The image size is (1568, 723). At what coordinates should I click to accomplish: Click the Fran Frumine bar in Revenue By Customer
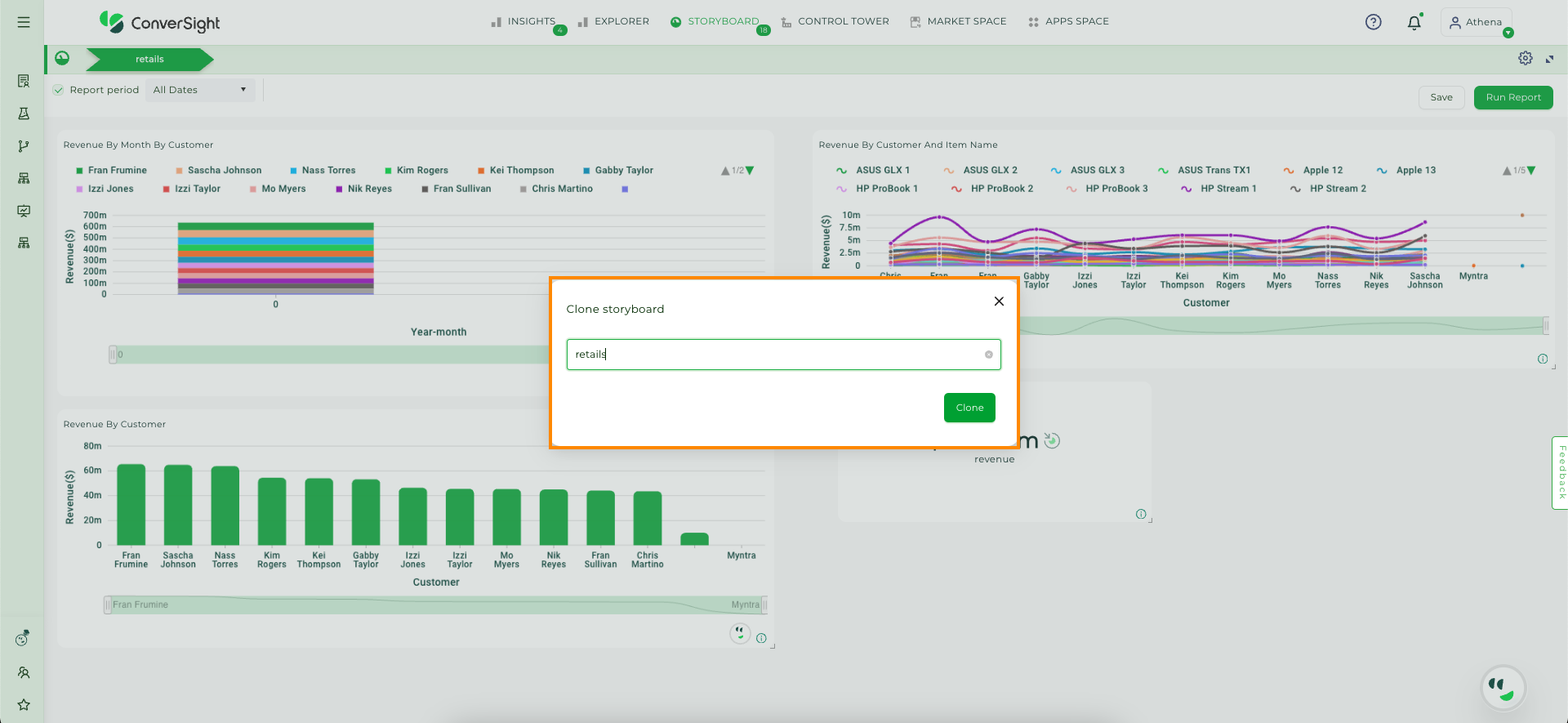coord(131,504)
